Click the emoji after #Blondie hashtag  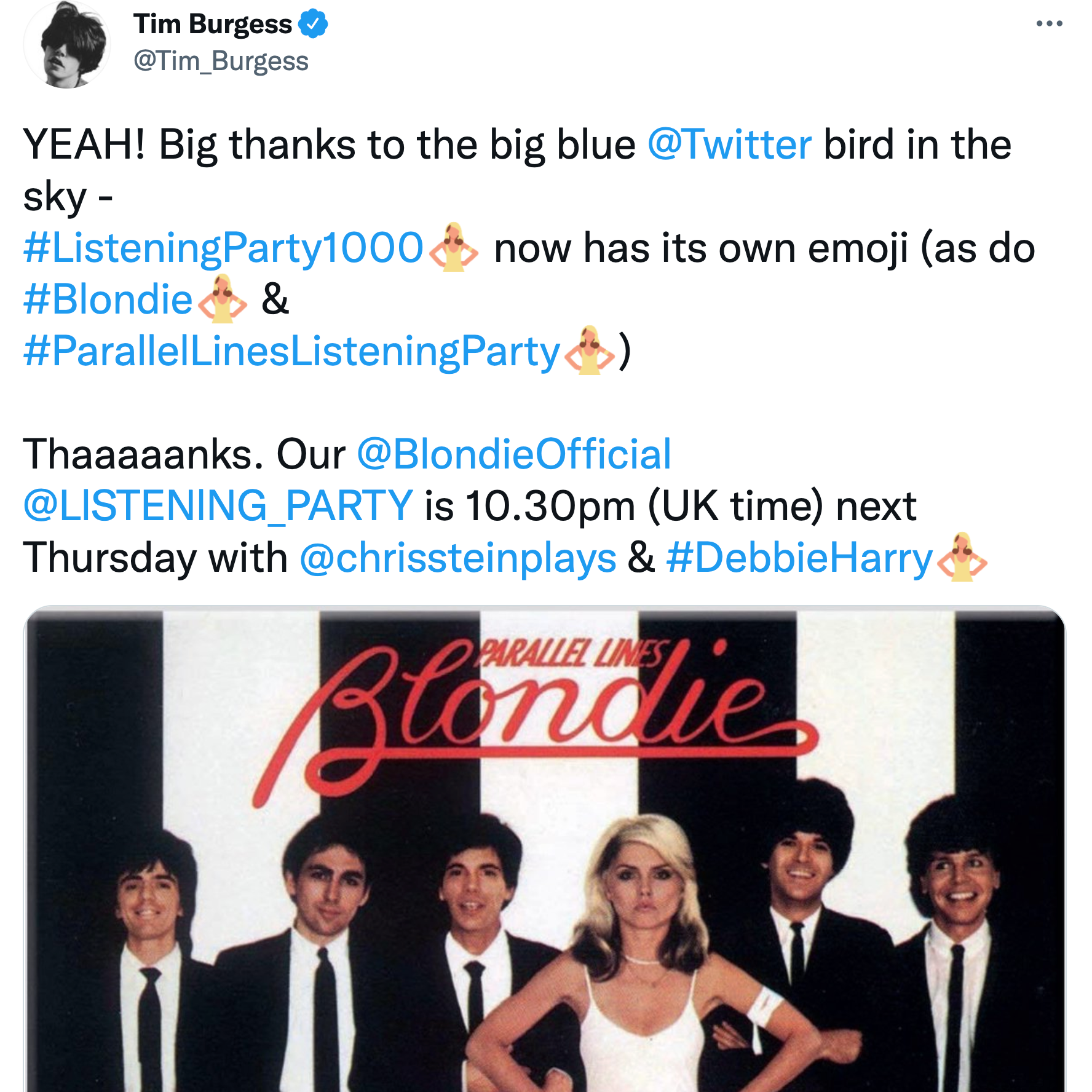click(222, 299)
